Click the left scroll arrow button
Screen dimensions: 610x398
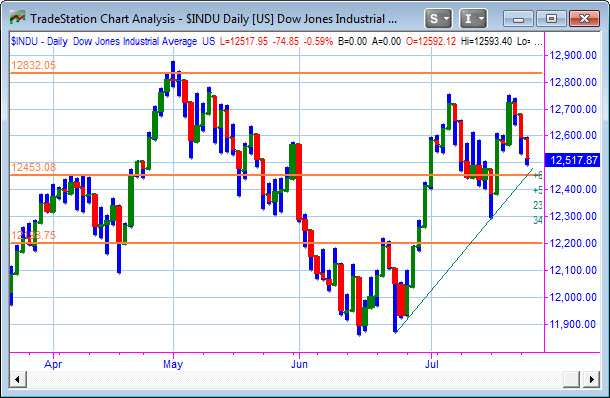[18, 379]
